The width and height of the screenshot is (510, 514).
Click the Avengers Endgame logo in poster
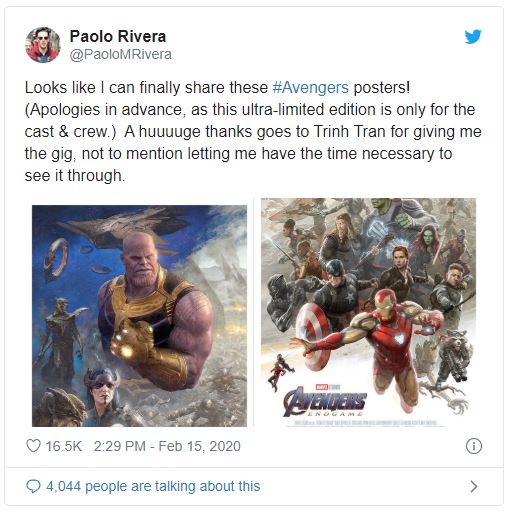325,402
